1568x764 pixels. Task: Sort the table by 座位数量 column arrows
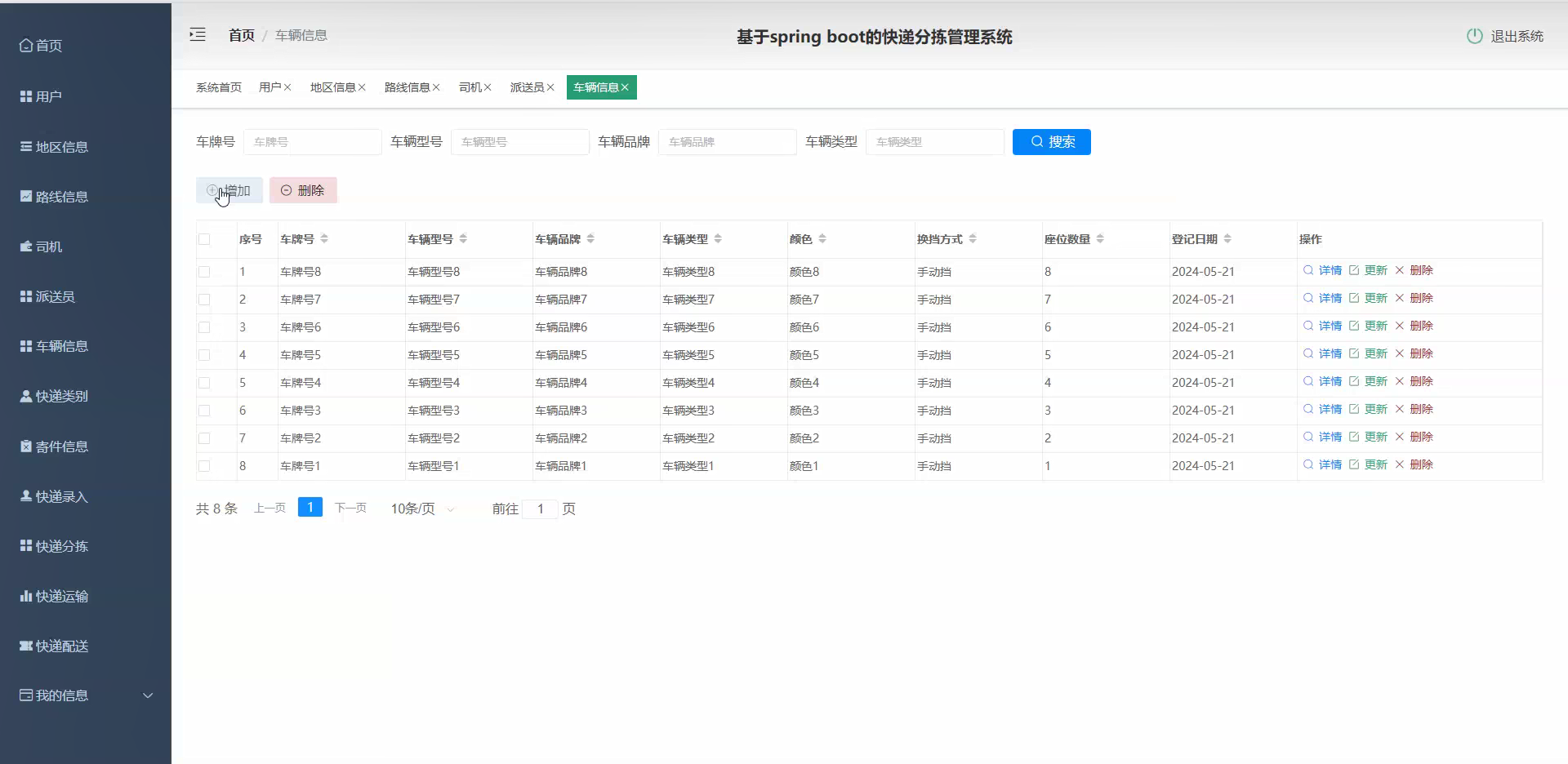(x=1101, y=238)
